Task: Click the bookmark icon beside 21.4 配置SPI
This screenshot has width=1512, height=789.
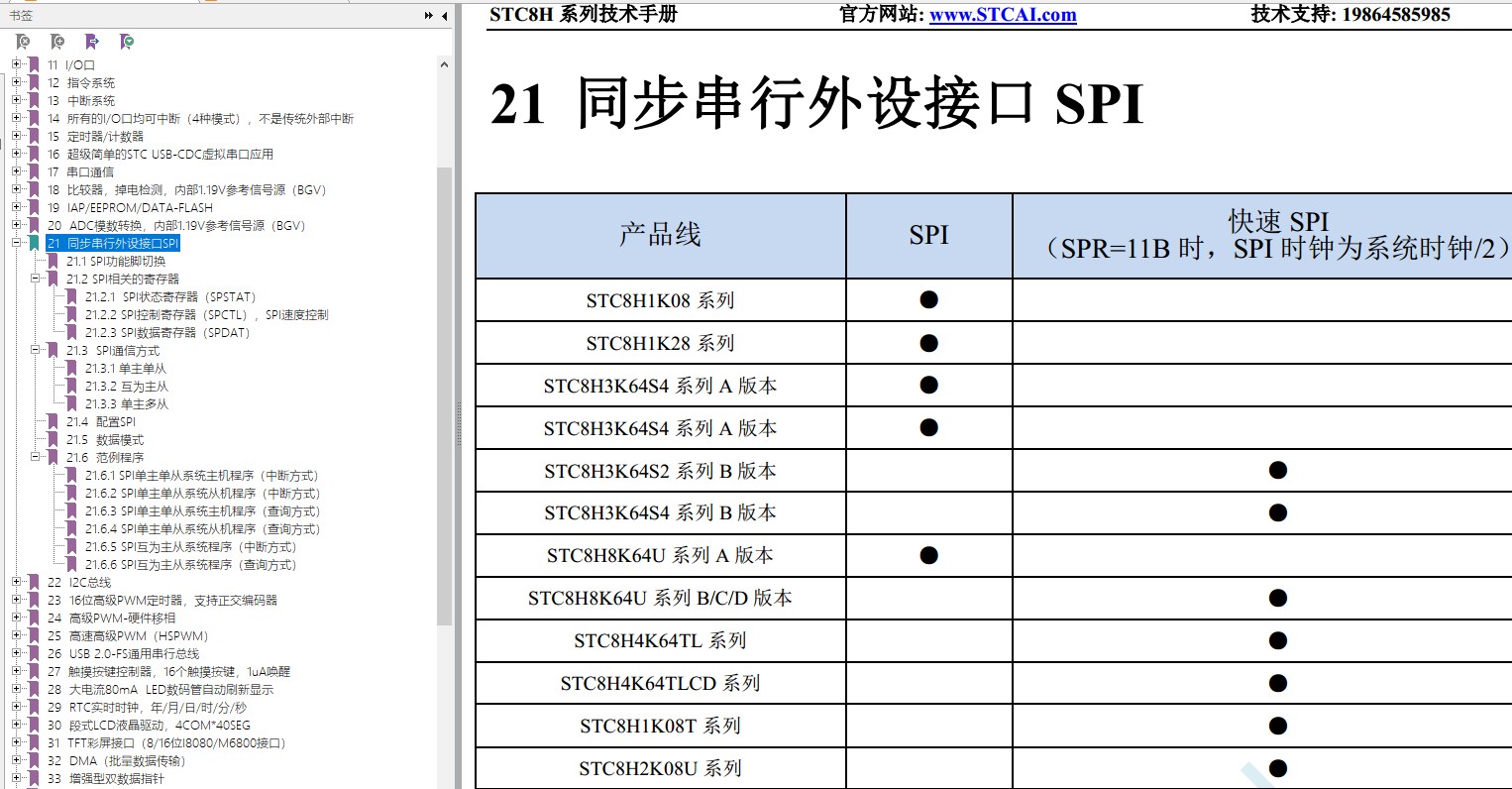Action: pos(54,422)
